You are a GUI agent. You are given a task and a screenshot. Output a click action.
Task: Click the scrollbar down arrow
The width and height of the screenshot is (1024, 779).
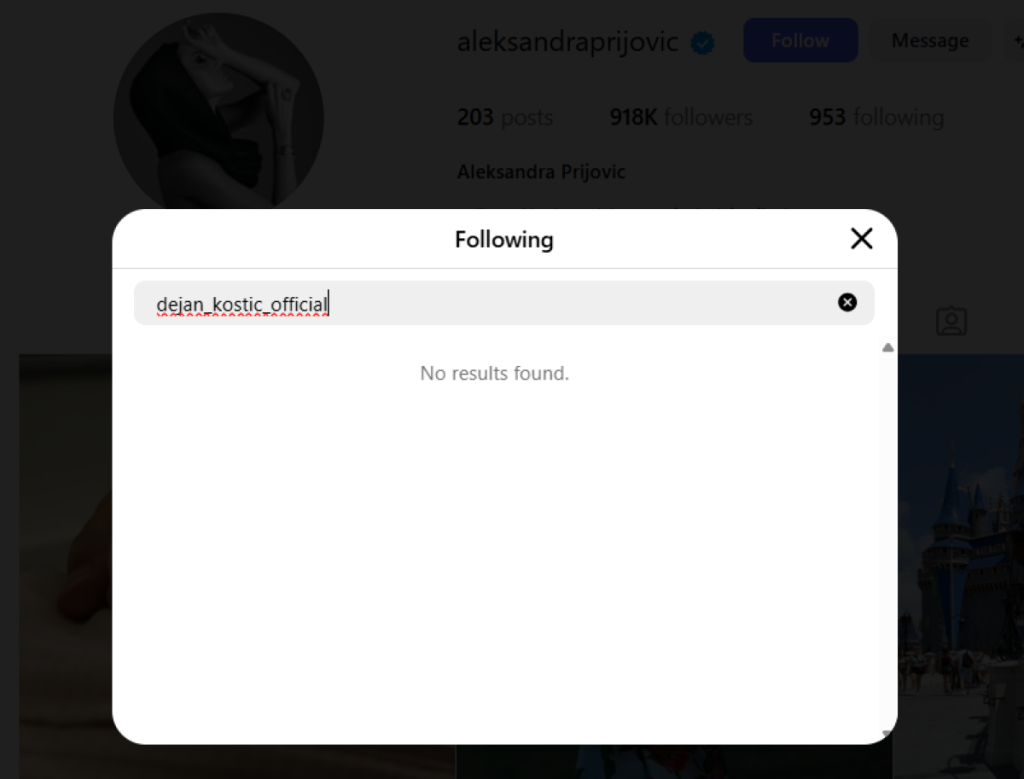(x=888, y=734)
